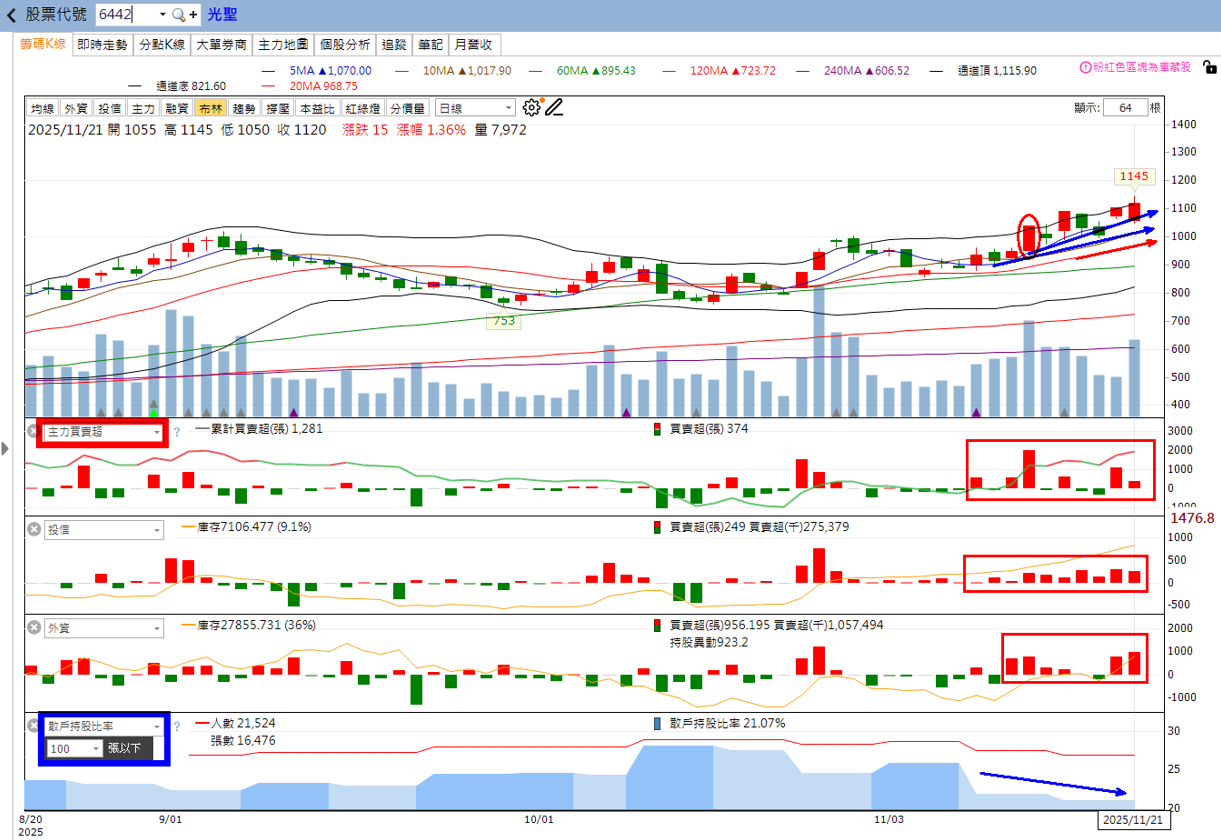Click the lock icon at top right
Screen dimensions: 1221x840
click(1208, 69)
